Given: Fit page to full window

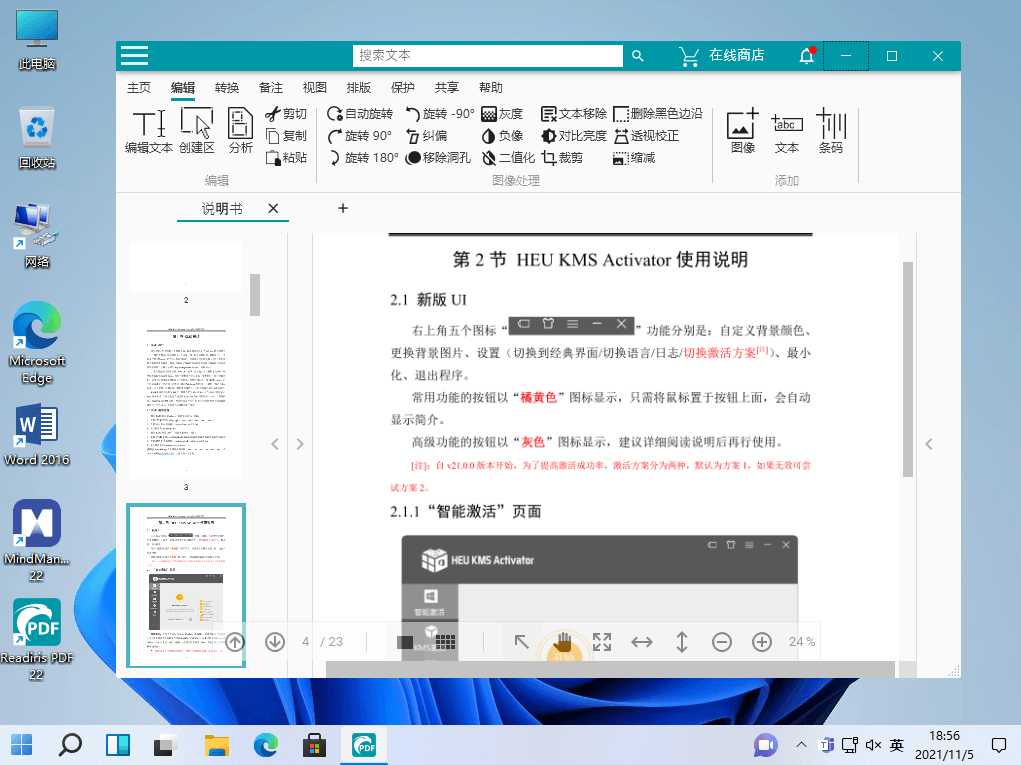Looking at the screenshot, I should point(602,642).
